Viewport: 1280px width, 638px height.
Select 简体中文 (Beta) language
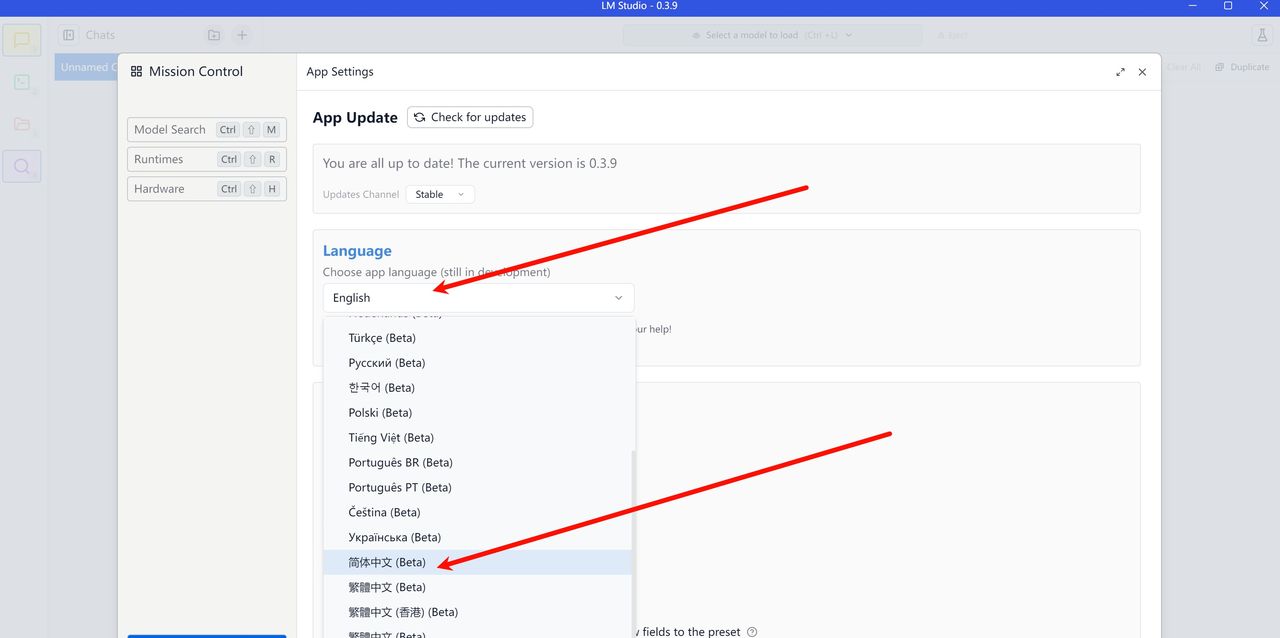(x=478, y=563)
